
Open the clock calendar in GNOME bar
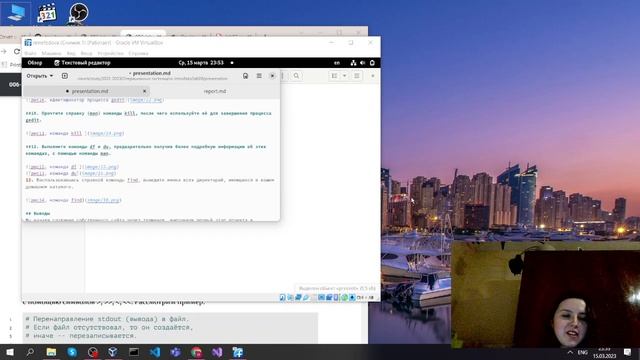coord(201,63)
